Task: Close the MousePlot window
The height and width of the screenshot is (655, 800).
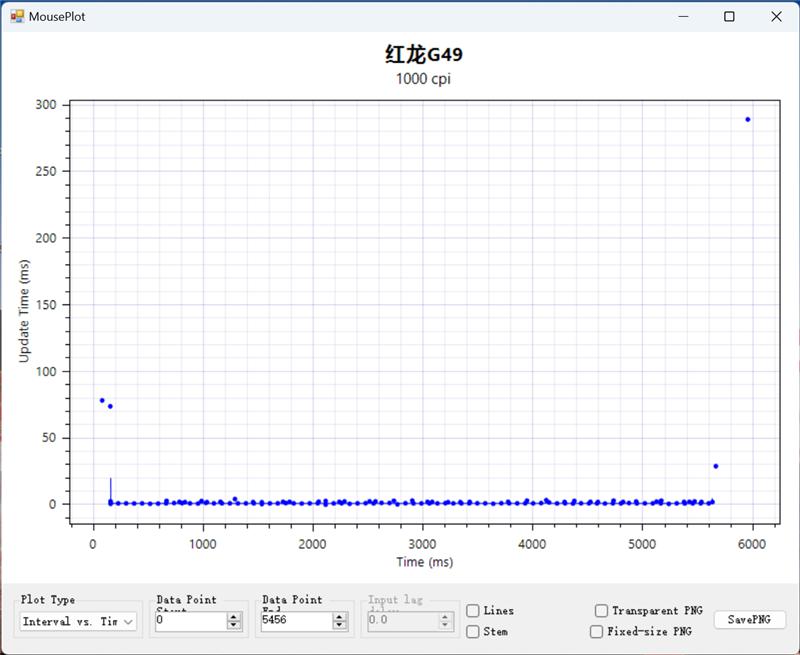Action: click(776, 16)
